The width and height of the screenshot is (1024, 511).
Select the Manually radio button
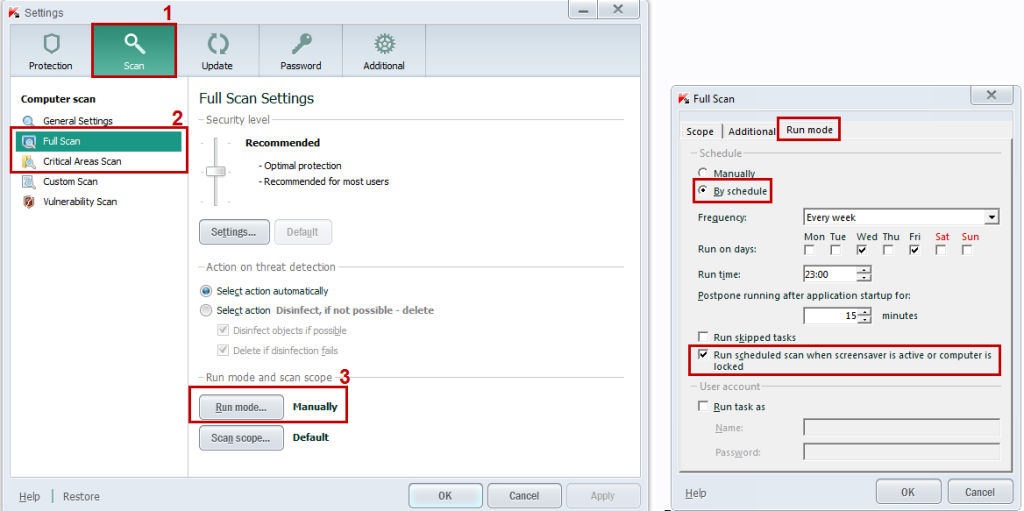(704, 173)
